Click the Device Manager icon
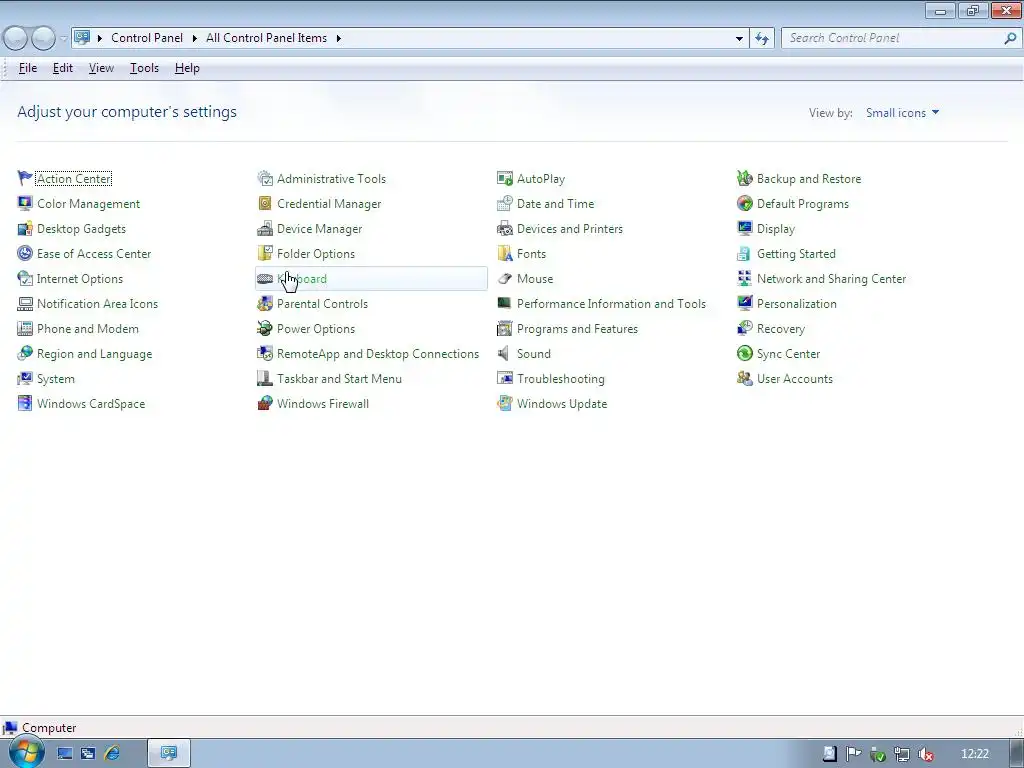Image resolution: width=1024 pixels, height=768 pixels. coord(264,229)
